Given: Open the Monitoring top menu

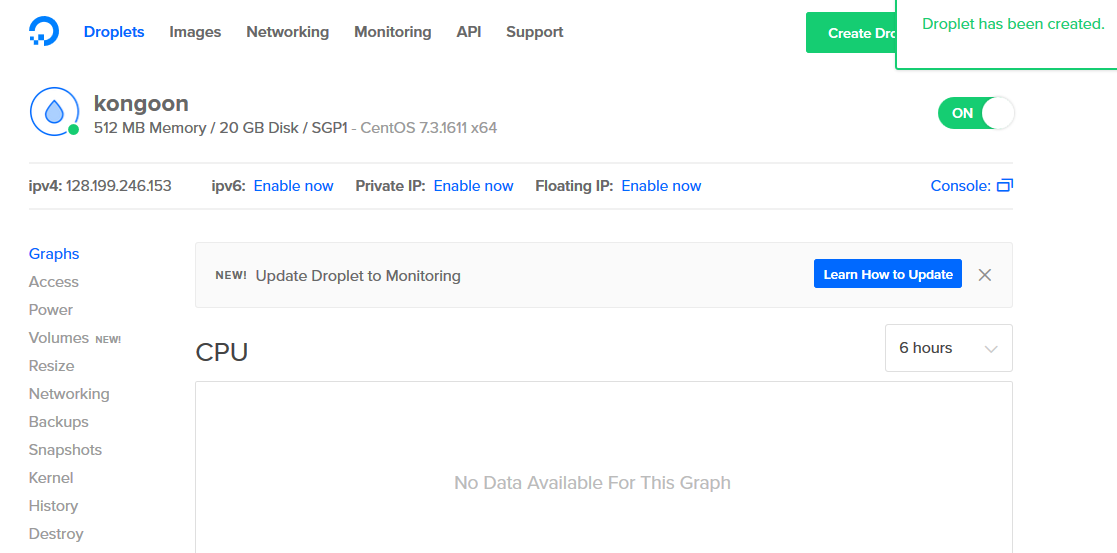Looking at the screenshot, I should [393, 32].
